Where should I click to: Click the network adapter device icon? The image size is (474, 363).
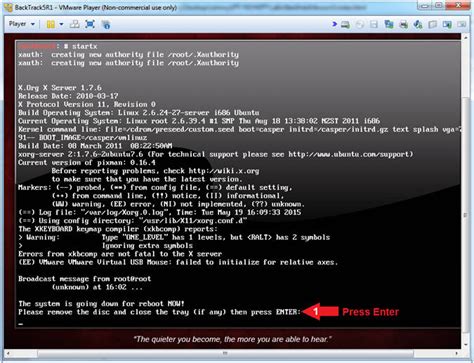(x=389, y=24)
